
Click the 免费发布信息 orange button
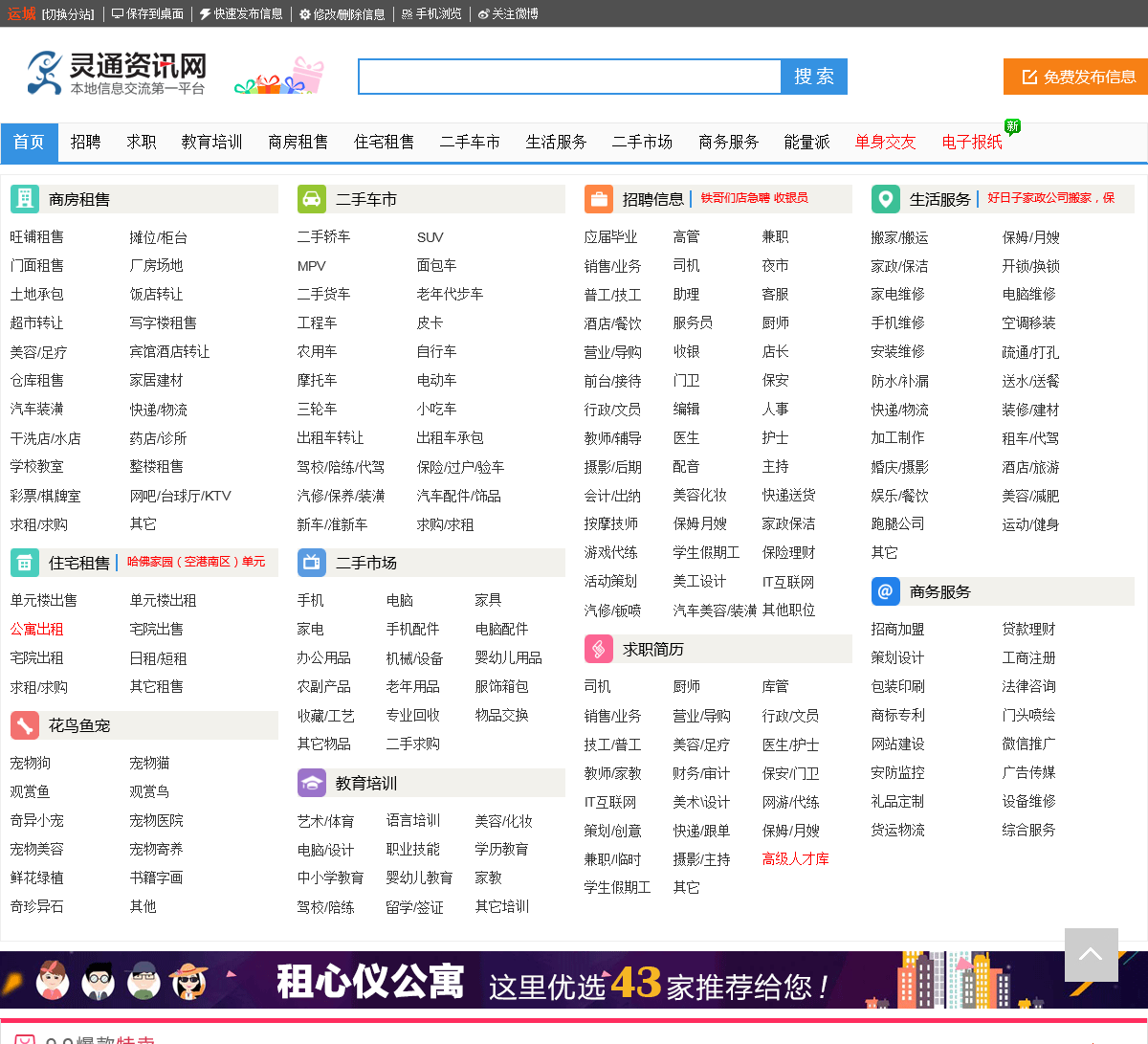[x=1076, y=77]
